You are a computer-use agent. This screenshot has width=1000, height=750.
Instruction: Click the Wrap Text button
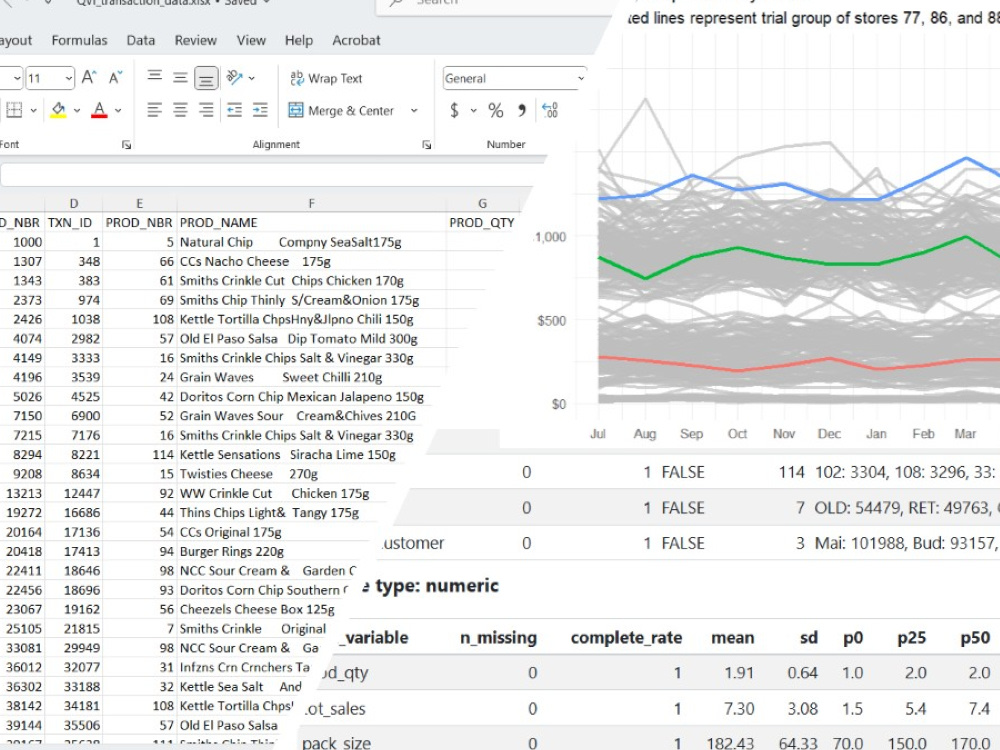pos(326,78)
